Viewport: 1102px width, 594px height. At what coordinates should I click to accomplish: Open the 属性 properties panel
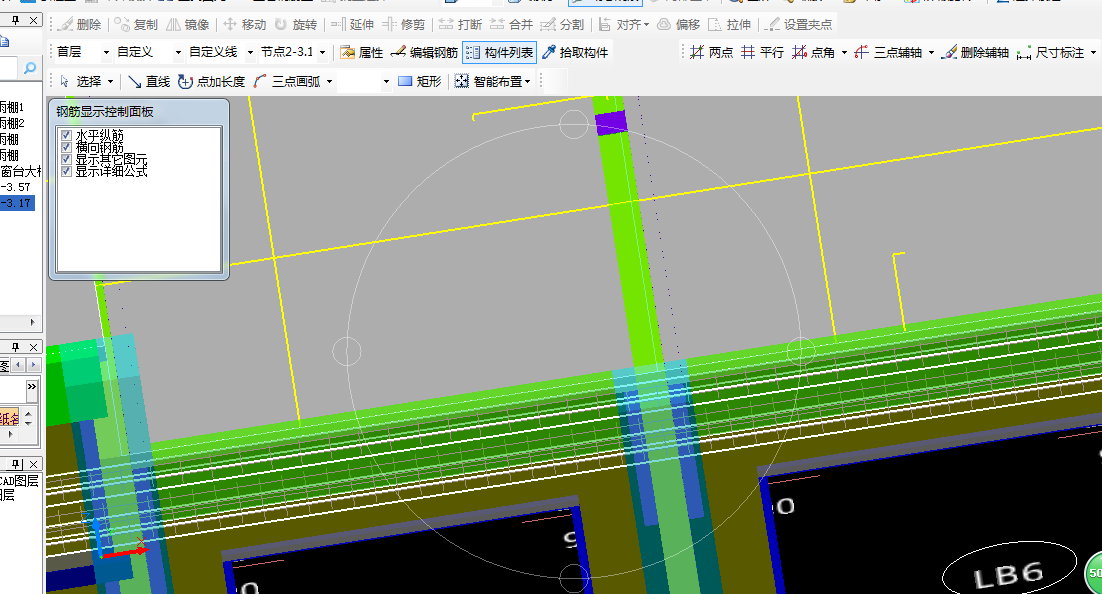click(361, 53)
